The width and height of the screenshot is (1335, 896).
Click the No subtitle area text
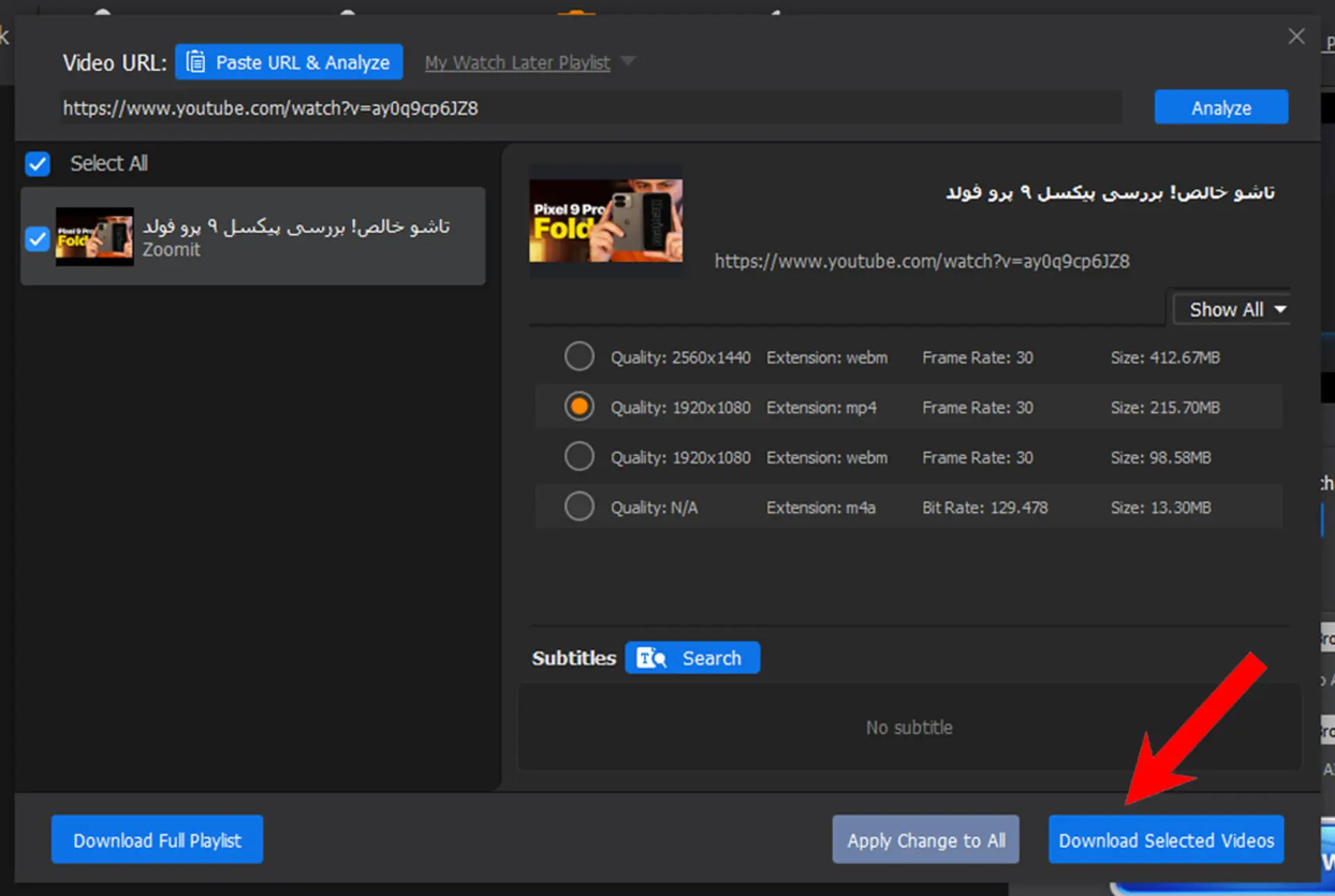(909, 728)
